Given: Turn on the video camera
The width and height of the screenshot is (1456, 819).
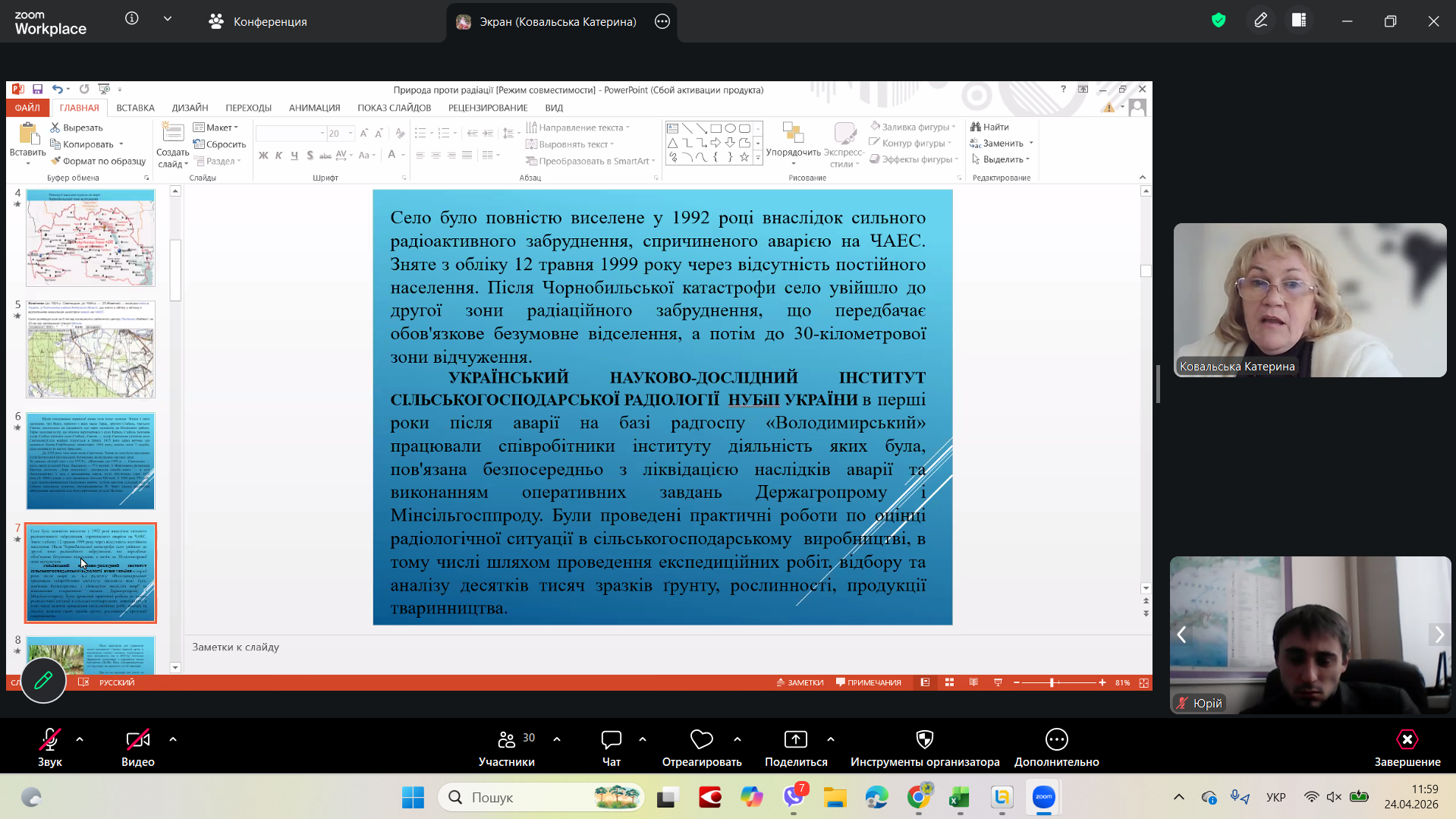Looking at the screenshot, I should pyautogui.click(x=137, y=748).
